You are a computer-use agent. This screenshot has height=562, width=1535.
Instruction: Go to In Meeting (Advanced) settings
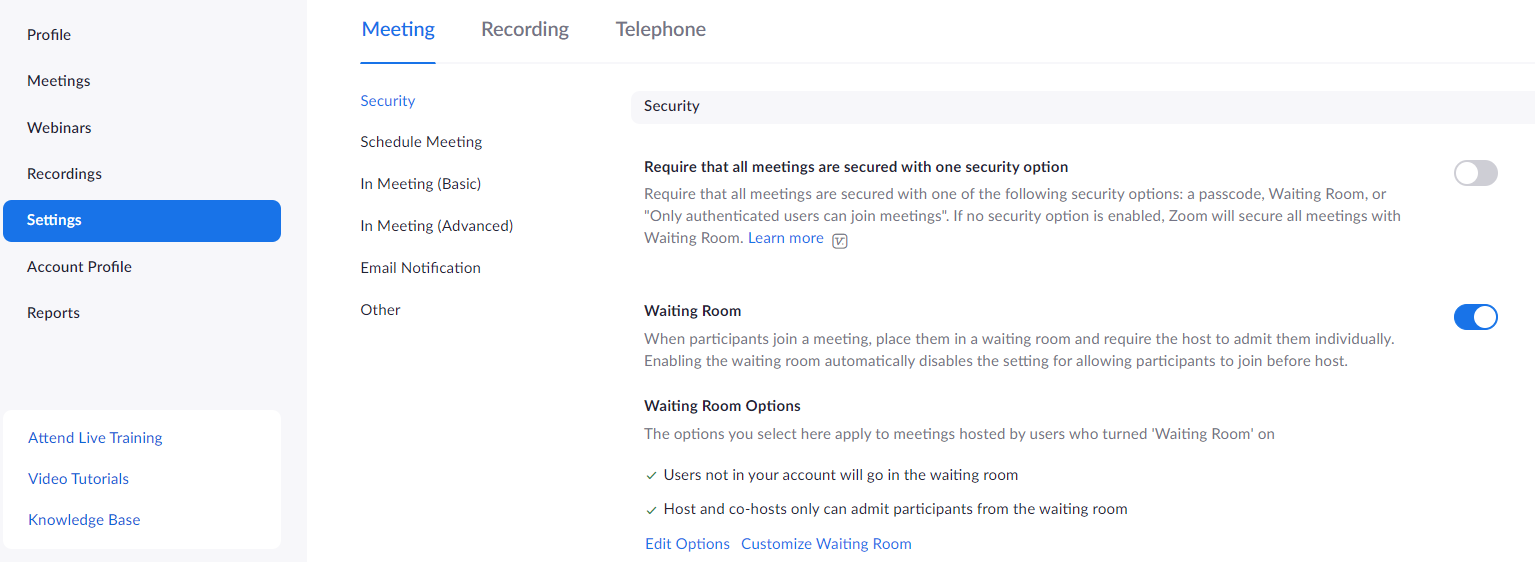tap(436, 226)
